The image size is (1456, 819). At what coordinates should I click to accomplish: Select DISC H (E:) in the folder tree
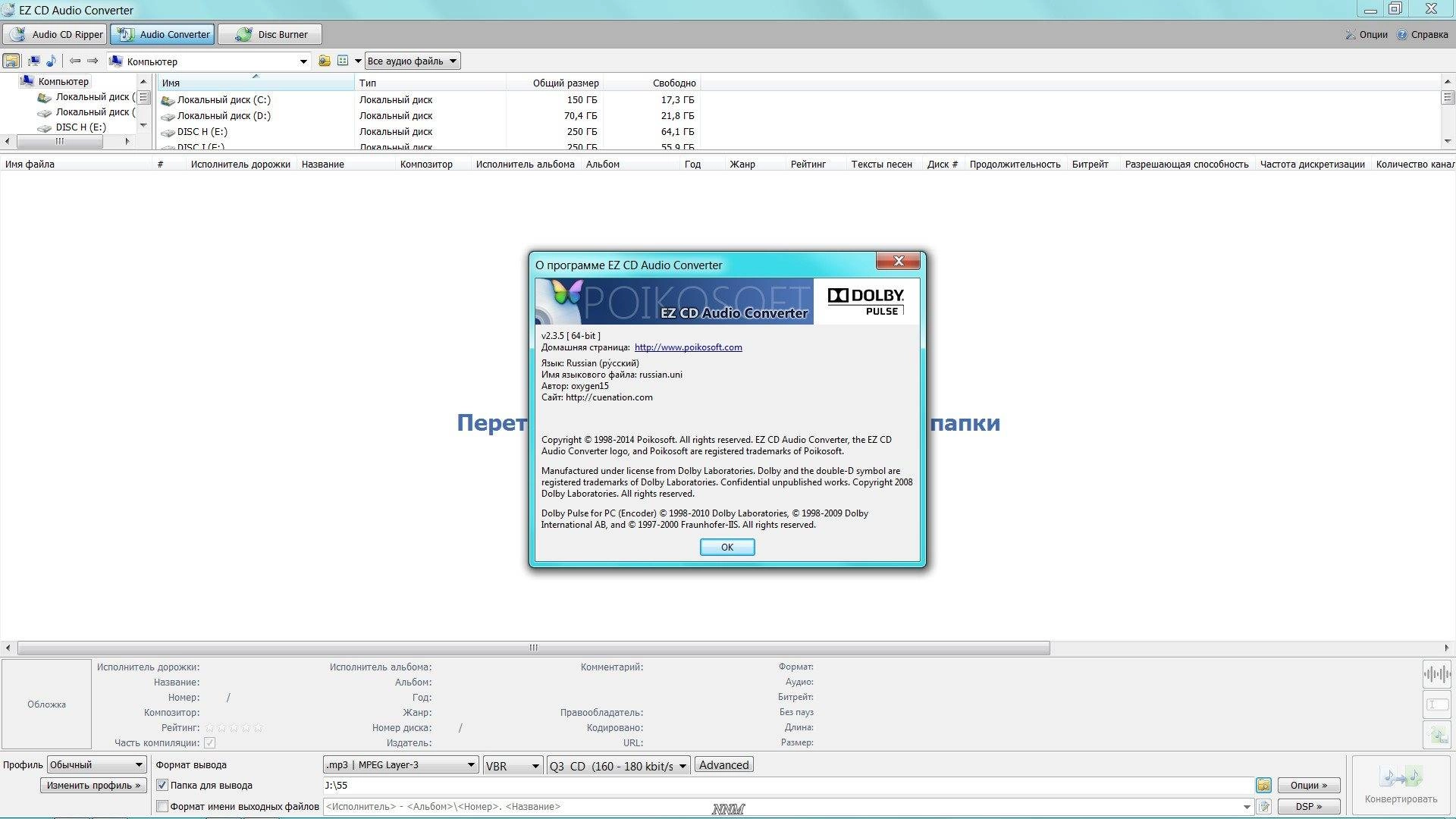pyautogui.click(x=74, y=127)
